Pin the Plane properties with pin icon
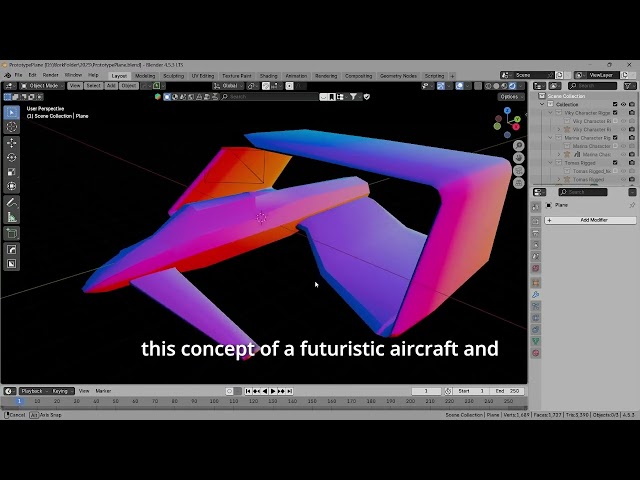The image size is (640, 480). (x=632, y=205)
